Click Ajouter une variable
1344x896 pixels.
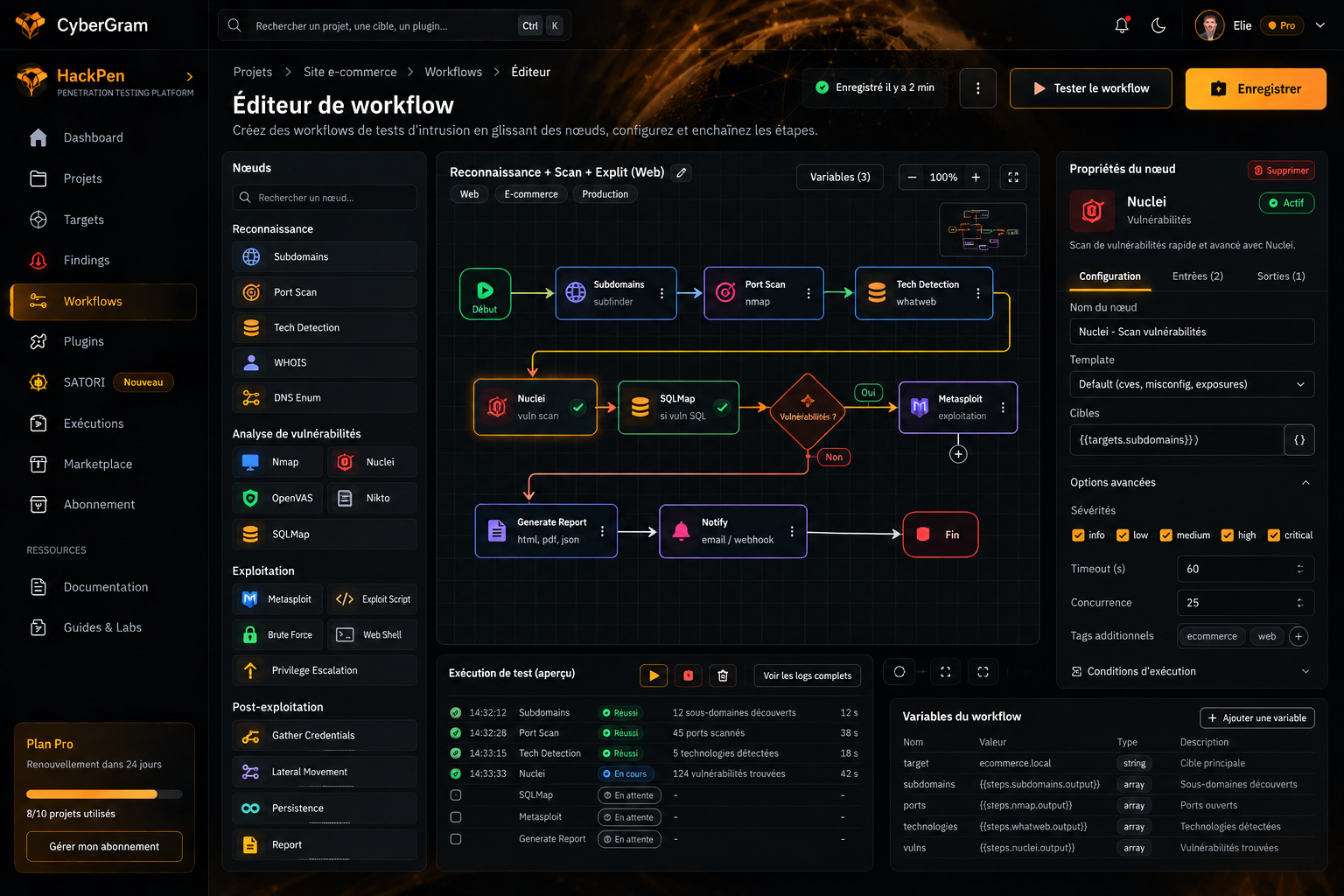pyautogui.click(x=1256, y=718)
